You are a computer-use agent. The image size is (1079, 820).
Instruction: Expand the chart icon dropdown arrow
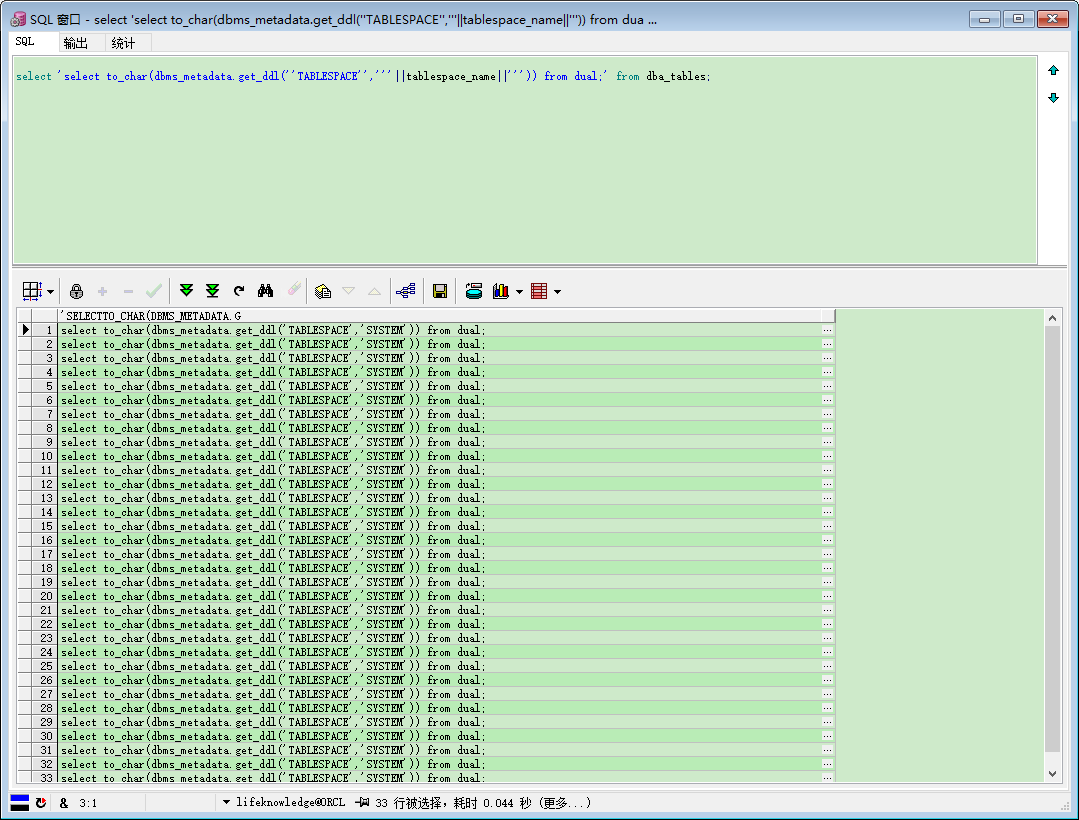519,292
